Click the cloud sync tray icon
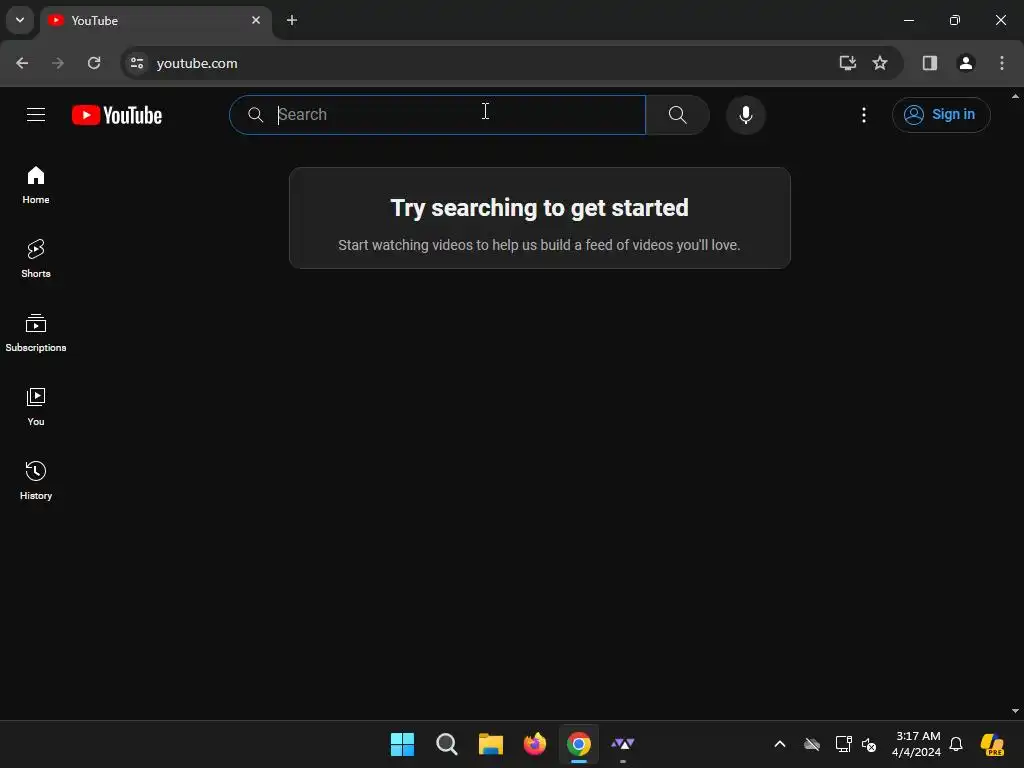The image size is (1024, 768). [811, 744]
